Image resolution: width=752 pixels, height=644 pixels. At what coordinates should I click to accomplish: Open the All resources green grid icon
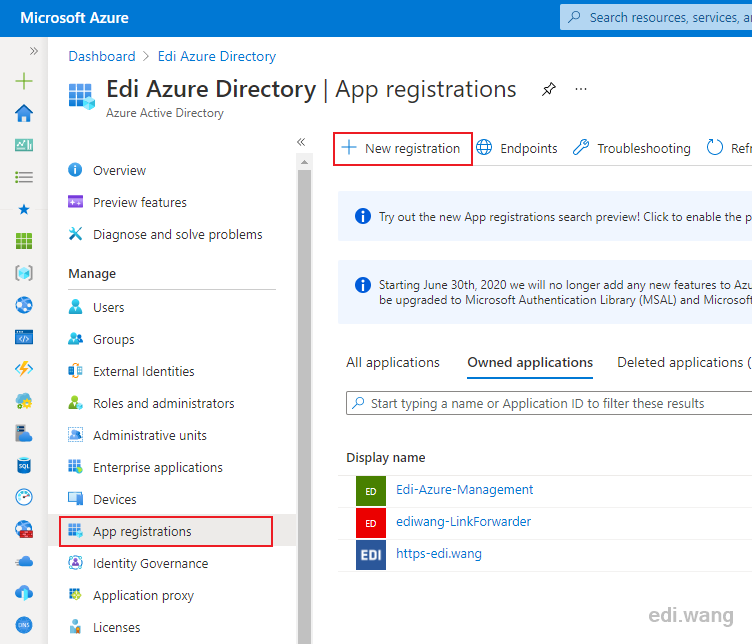(x=24, y=241)
